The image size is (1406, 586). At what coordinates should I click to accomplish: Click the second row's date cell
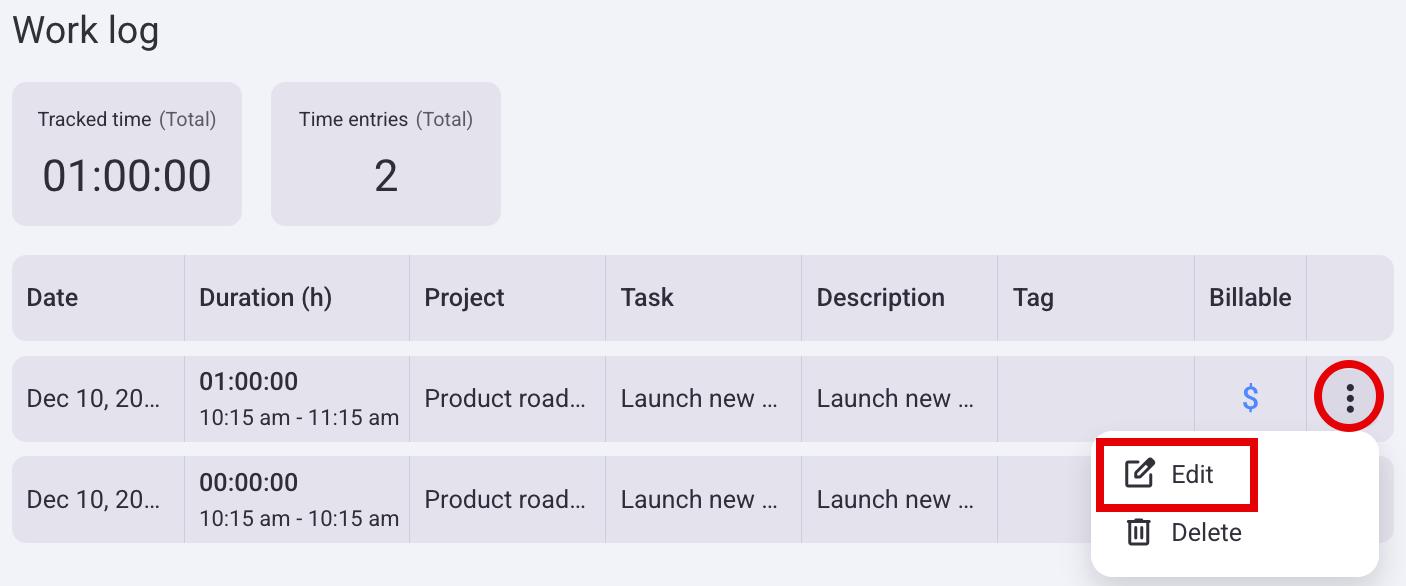point(94,499)
